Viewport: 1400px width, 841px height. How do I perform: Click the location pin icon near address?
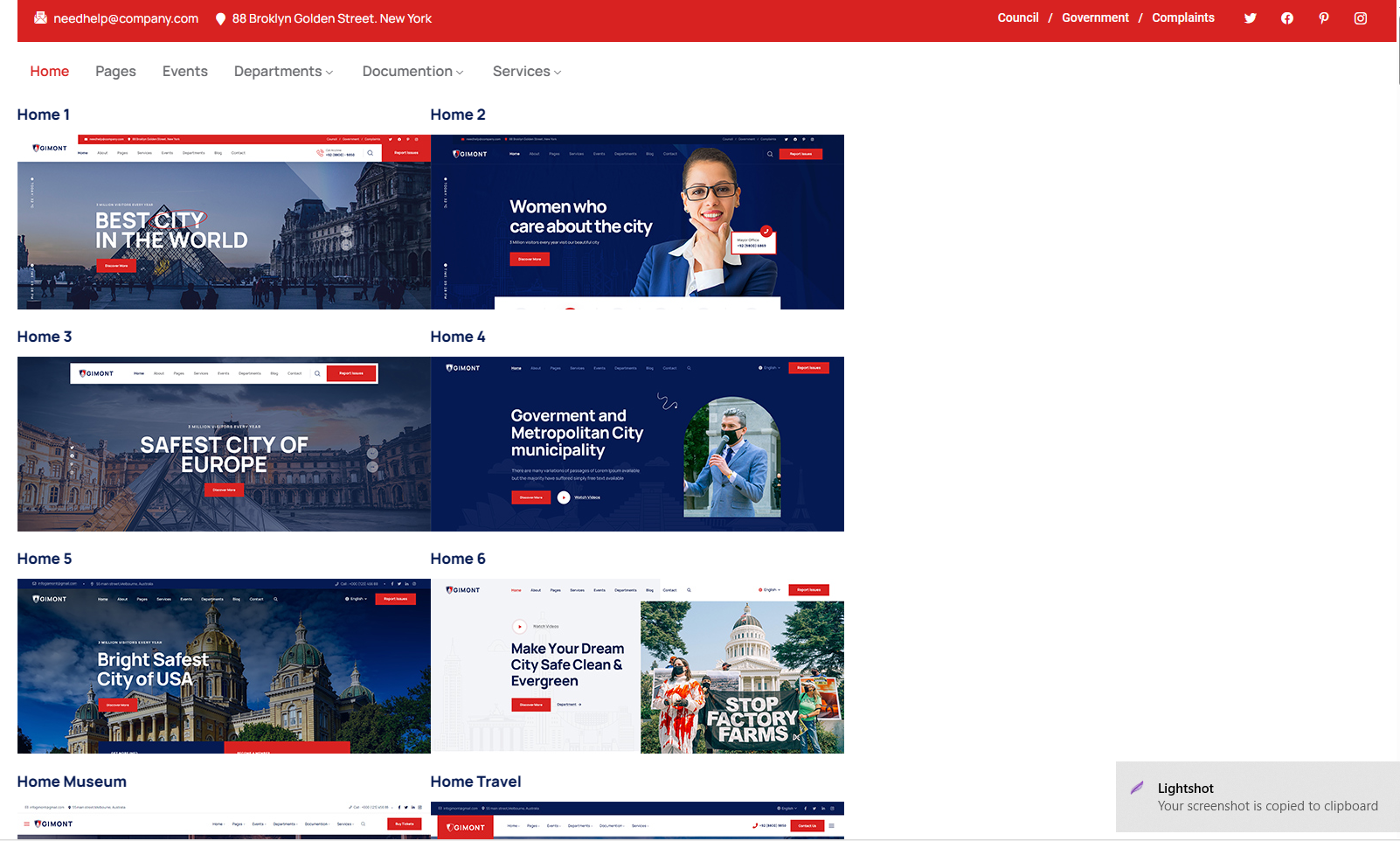[220, 18]
